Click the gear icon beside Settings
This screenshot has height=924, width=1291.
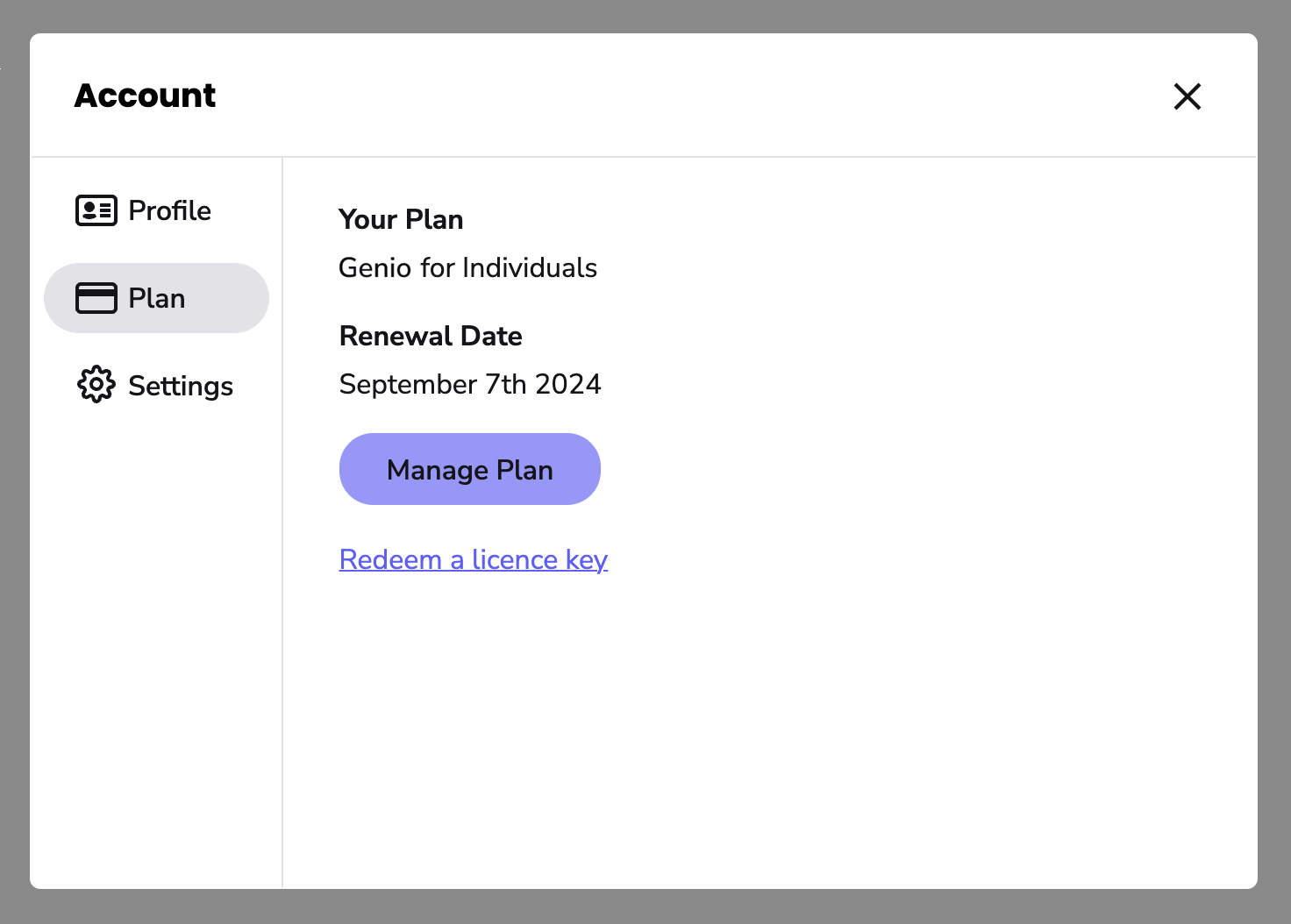point(96,385)
